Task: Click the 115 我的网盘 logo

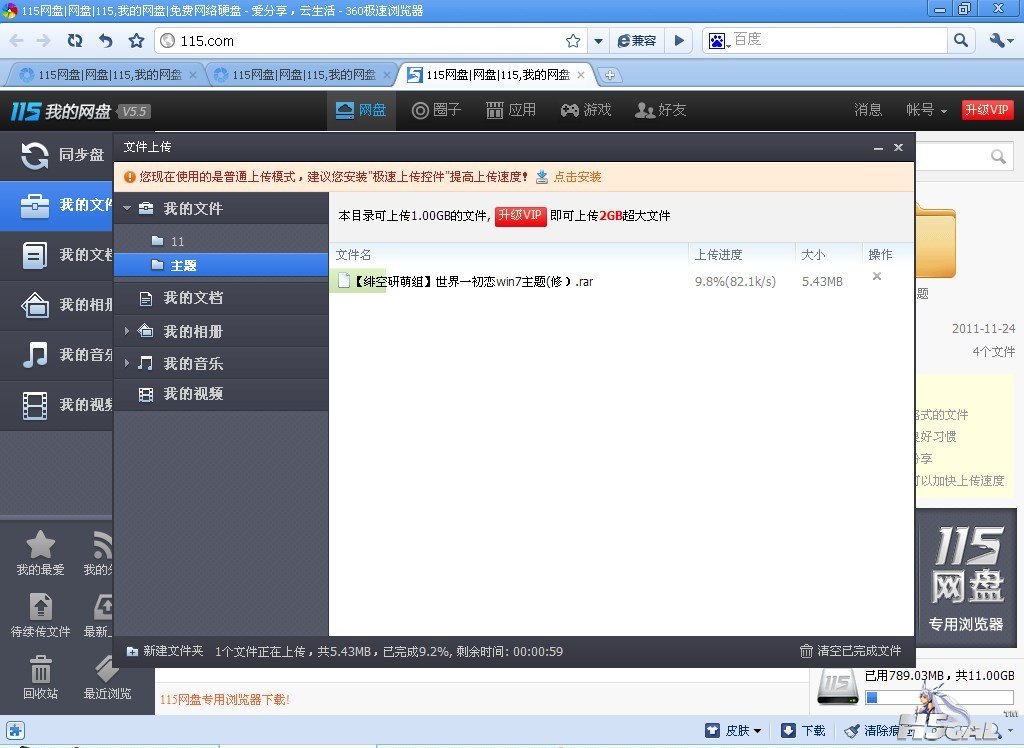Action: point(60,111)
